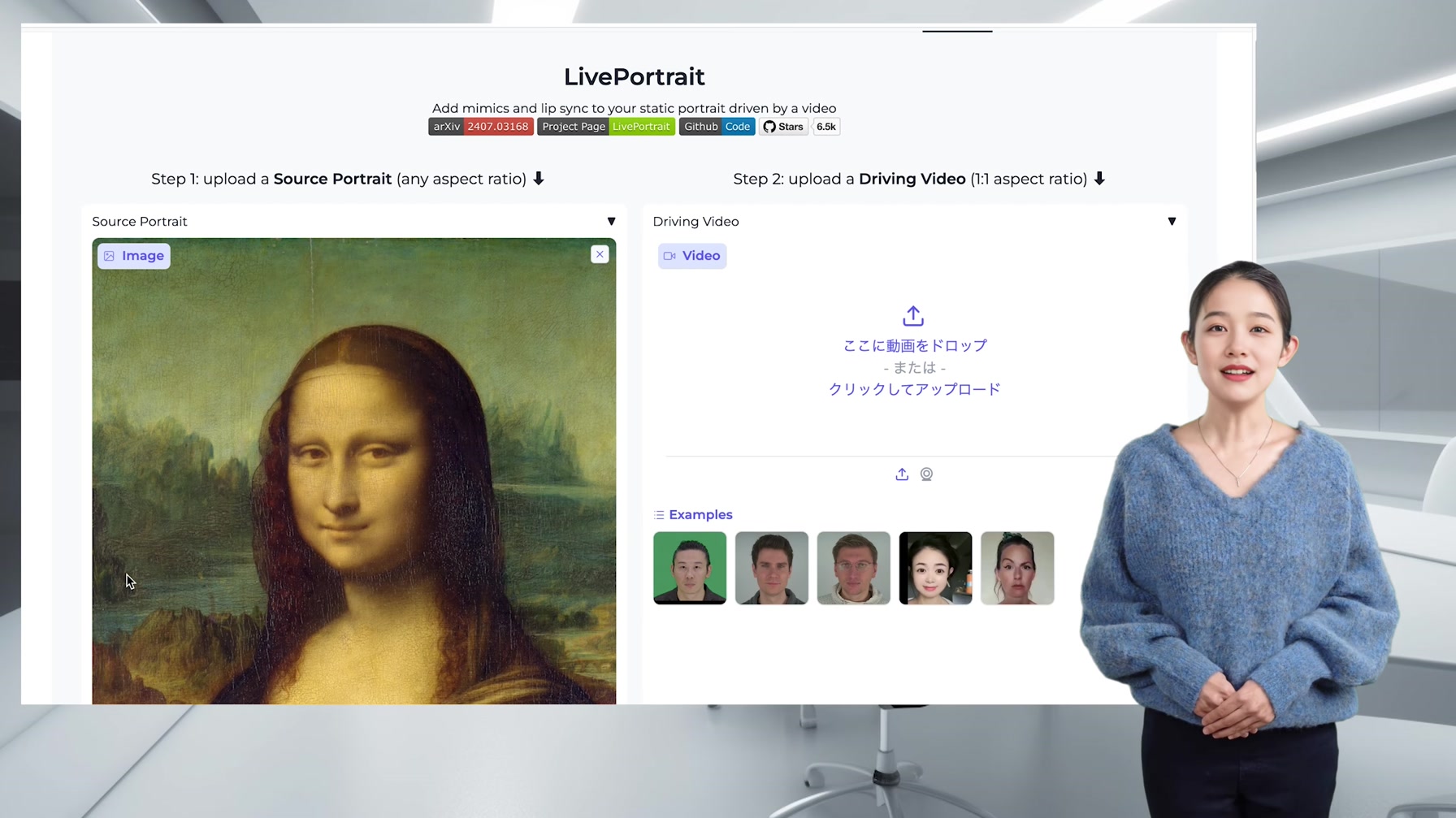
Task: Click the Image label badge
Action: pos(134,256)
